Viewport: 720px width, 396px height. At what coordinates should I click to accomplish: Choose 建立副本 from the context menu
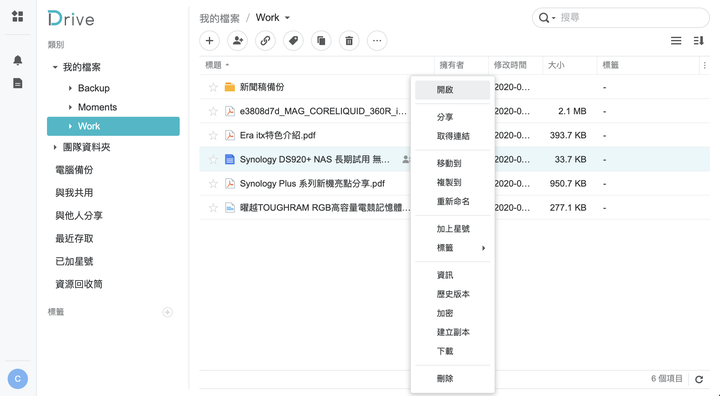[x=452, y=332]
